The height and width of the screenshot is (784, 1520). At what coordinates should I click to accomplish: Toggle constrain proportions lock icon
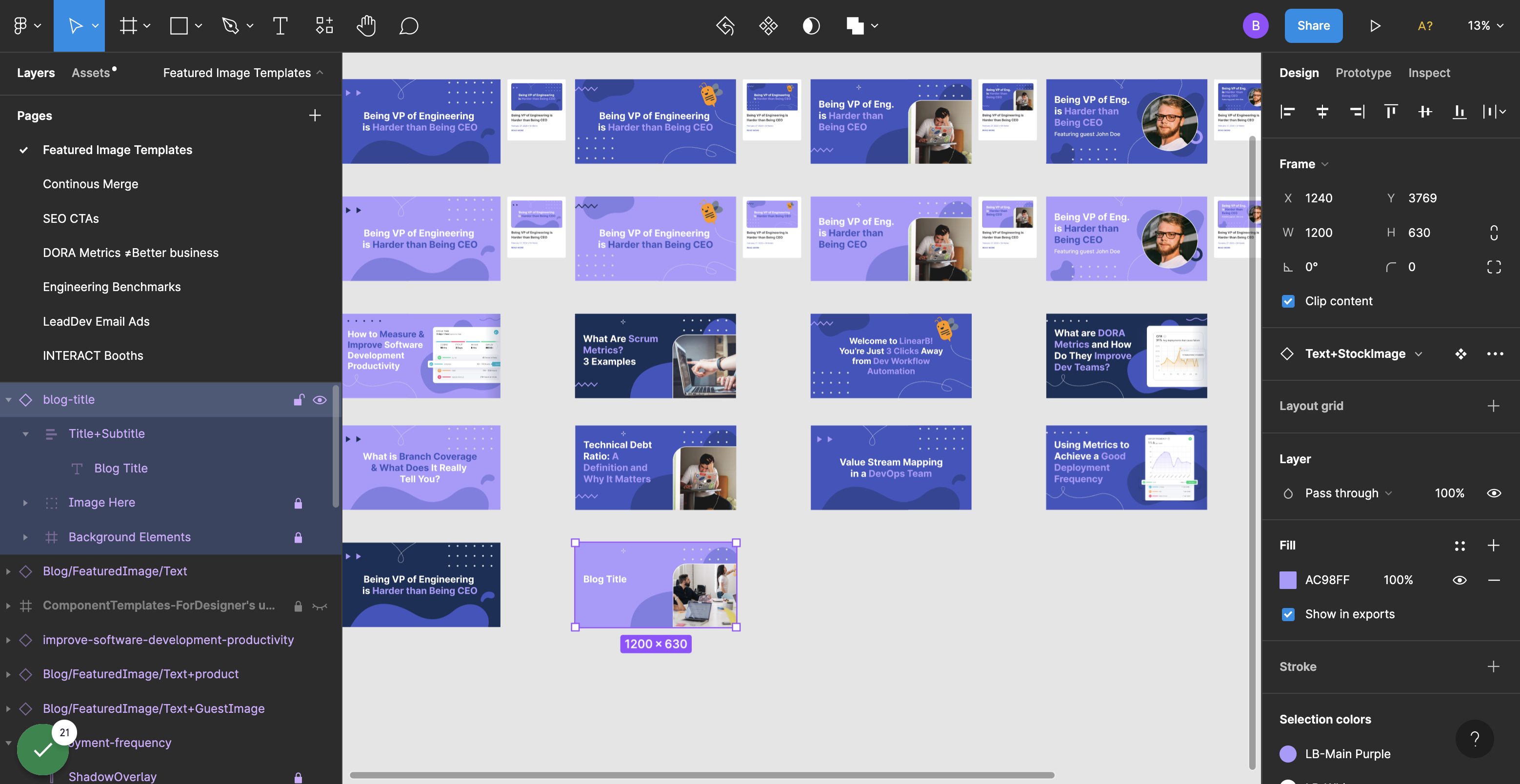pyautogui.click(x=1494, y=233)
